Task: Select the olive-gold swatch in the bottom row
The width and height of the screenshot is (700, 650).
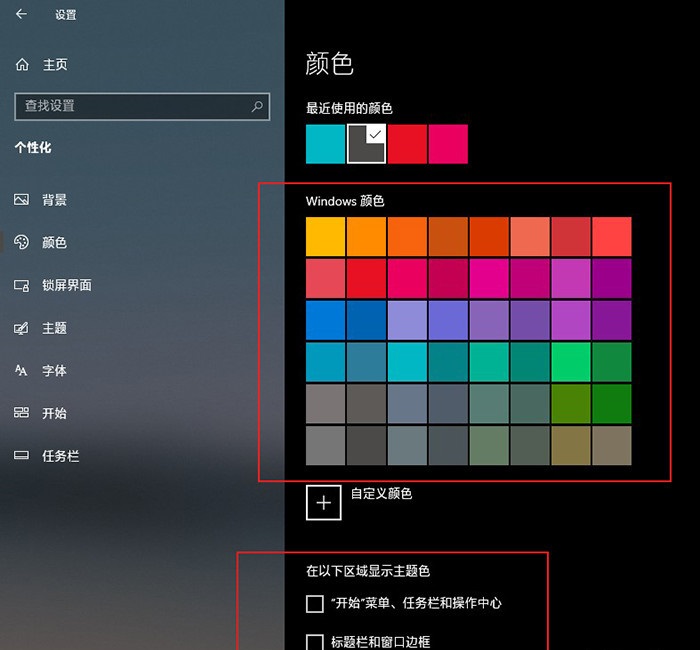Action: 571,446
